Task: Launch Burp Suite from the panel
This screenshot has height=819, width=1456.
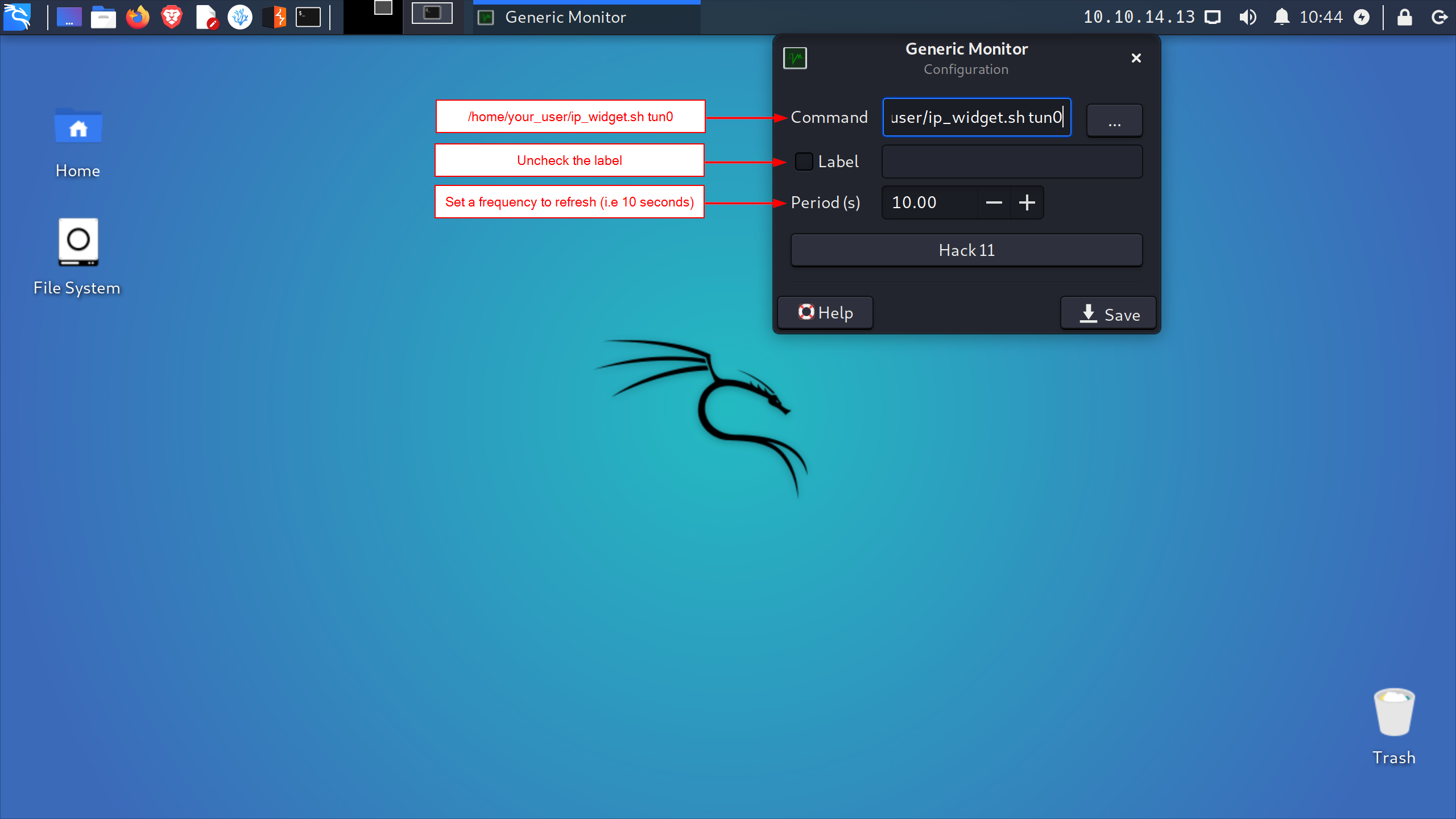Action: (275, 17)
